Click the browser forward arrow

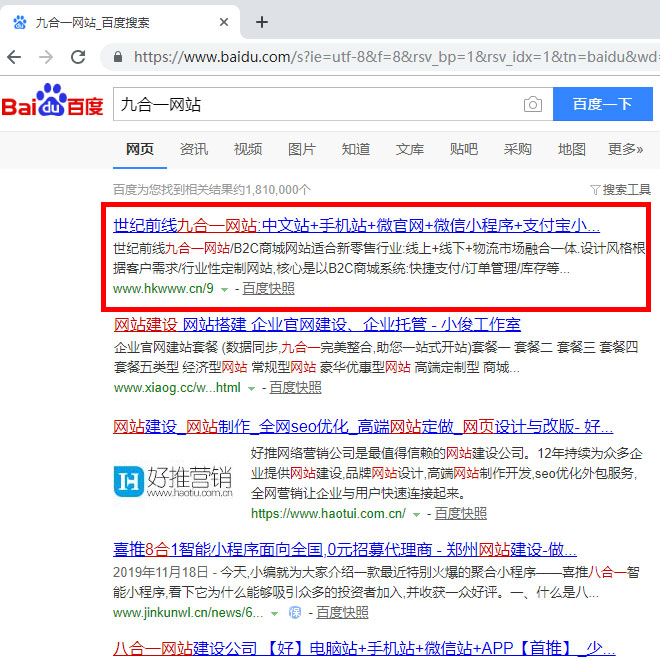pyautogui.click(x=46, y=57)
